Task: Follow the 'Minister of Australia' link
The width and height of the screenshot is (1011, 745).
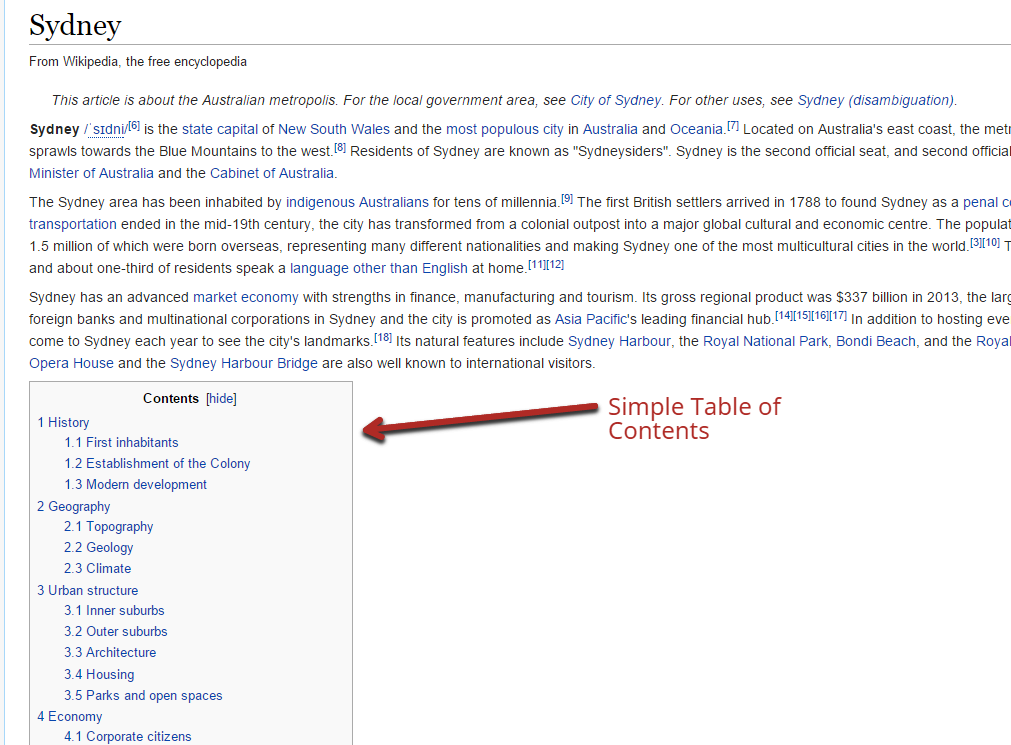Action: tap(92, 173)
